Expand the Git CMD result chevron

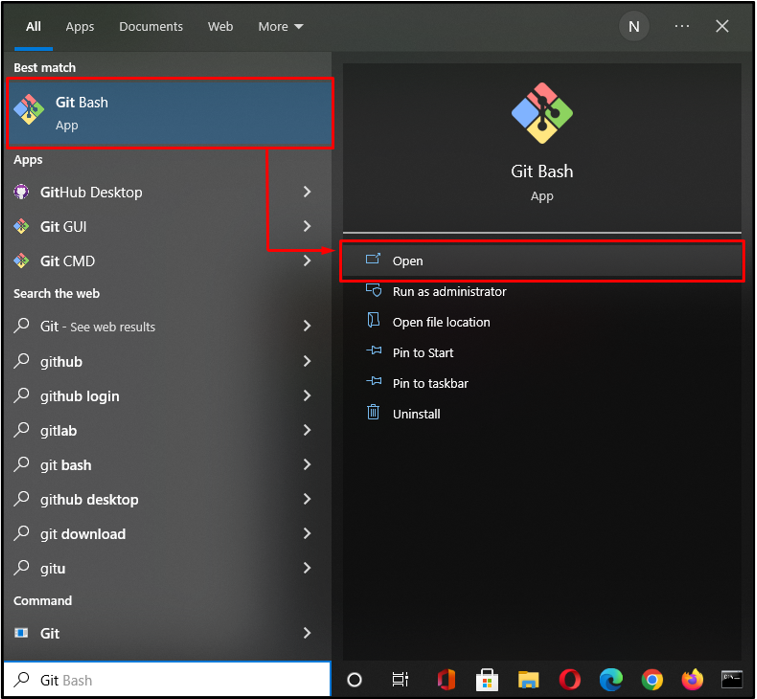pos(307,261)
